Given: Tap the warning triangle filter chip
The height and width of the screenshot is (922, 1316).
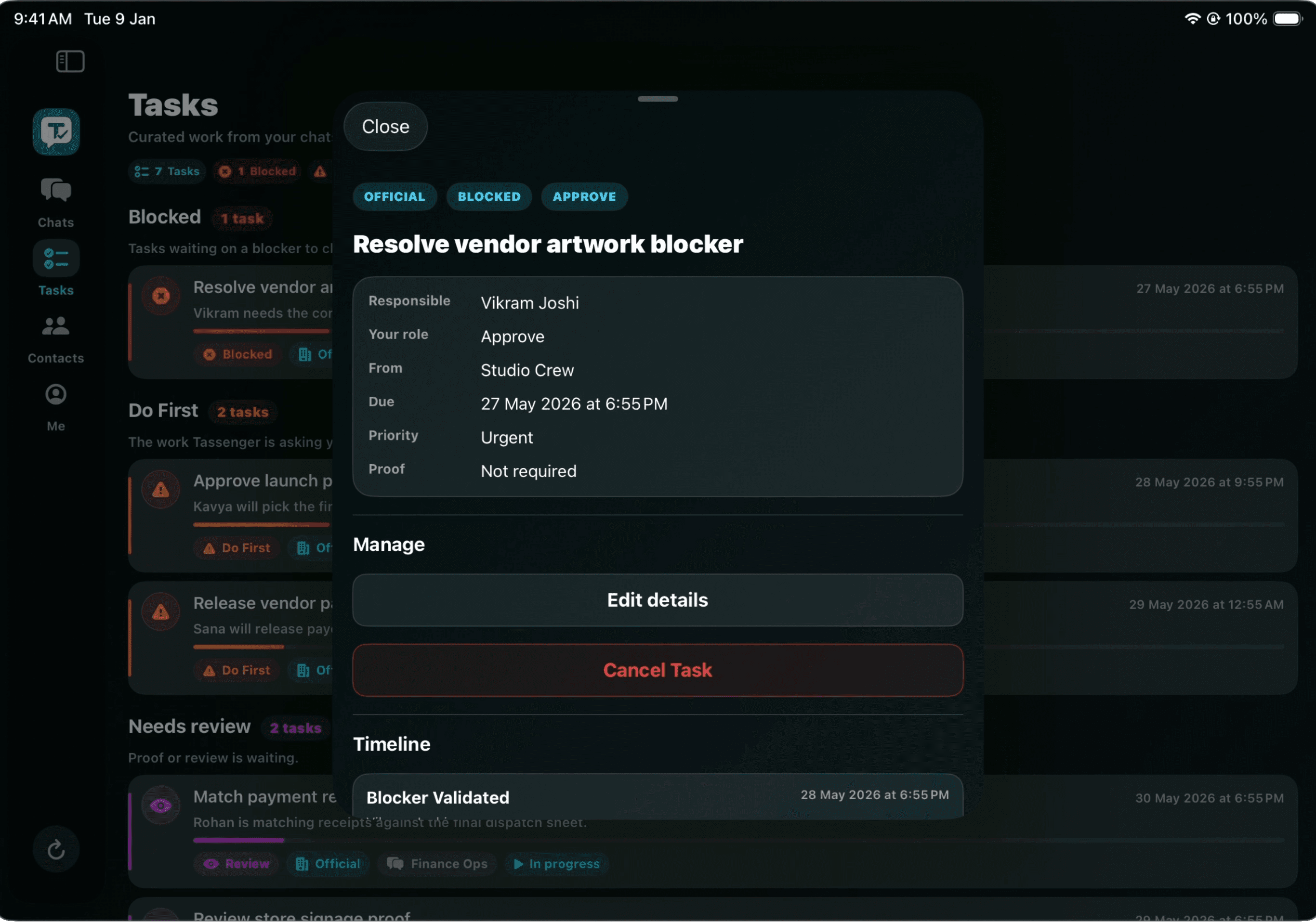Looking at the screenshot, I should tap(320, 171).
